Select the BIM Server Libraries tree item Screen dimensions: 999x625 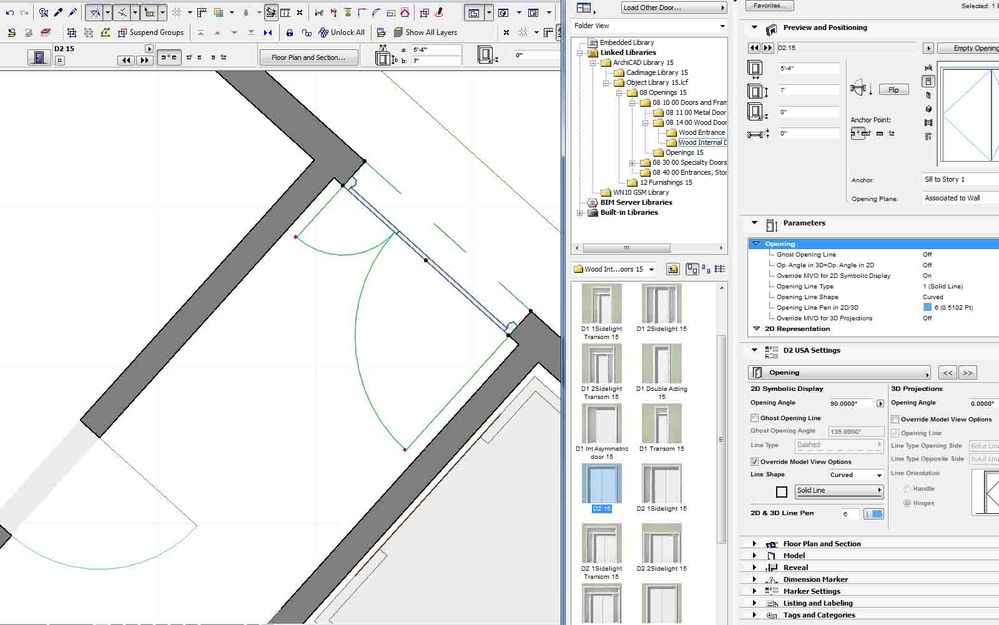point(636,202)
